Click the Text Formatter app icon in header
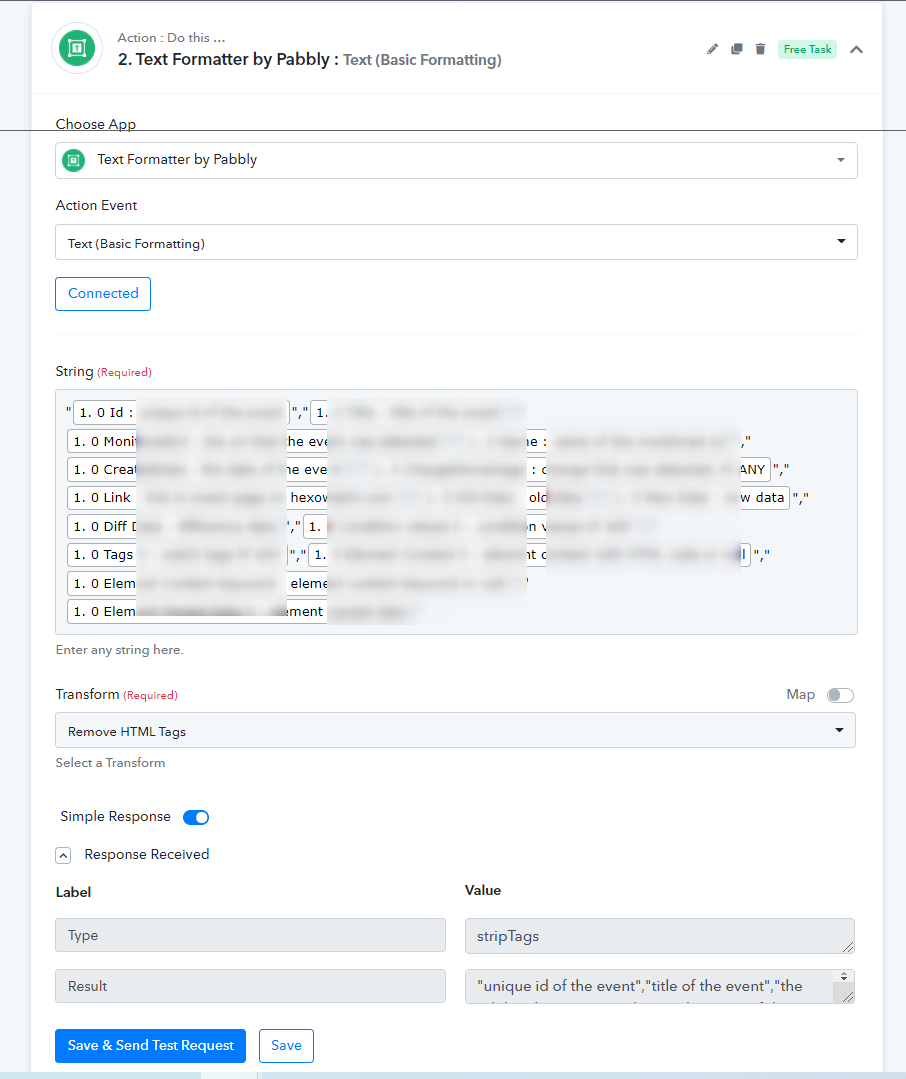This screenshot has height=1079, width=906. coord(77,48)
